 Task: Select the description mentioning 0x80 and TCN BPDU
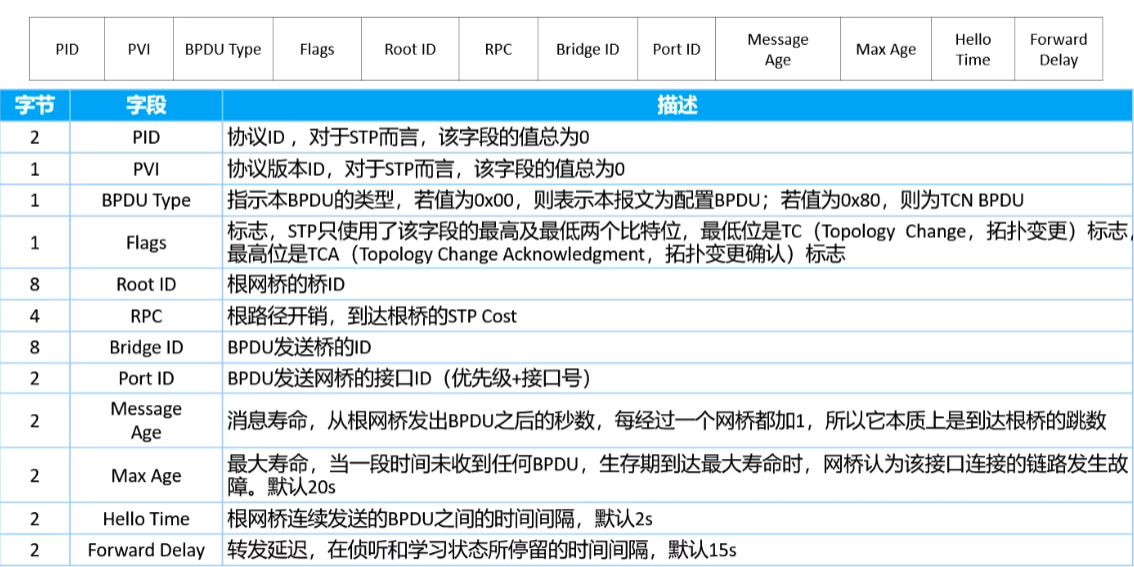tap(678, 200)
